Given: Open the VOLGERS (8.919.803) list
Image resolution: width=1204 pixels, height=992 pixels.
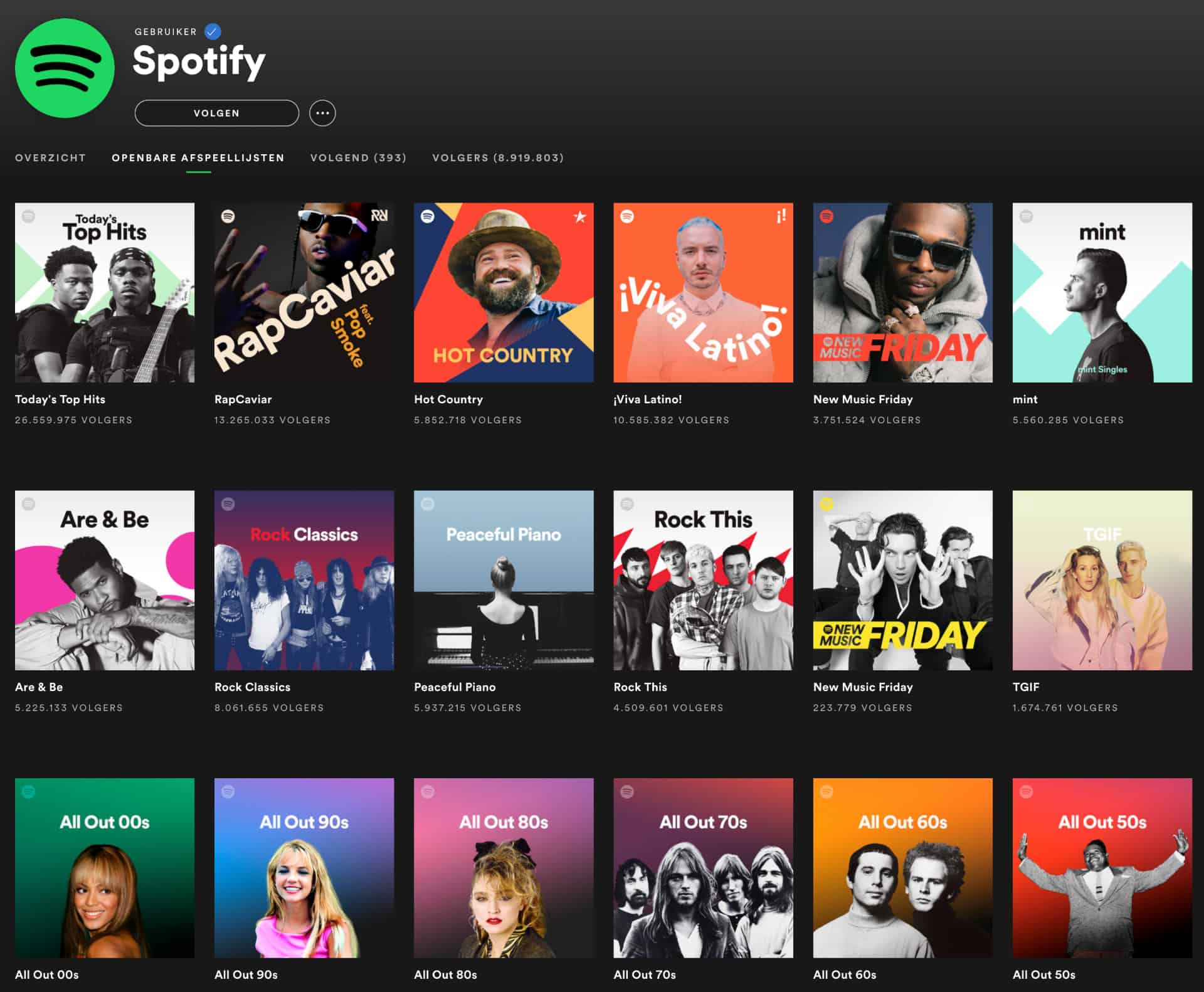Looking at the screenshot, I should [x=497, y=158].
